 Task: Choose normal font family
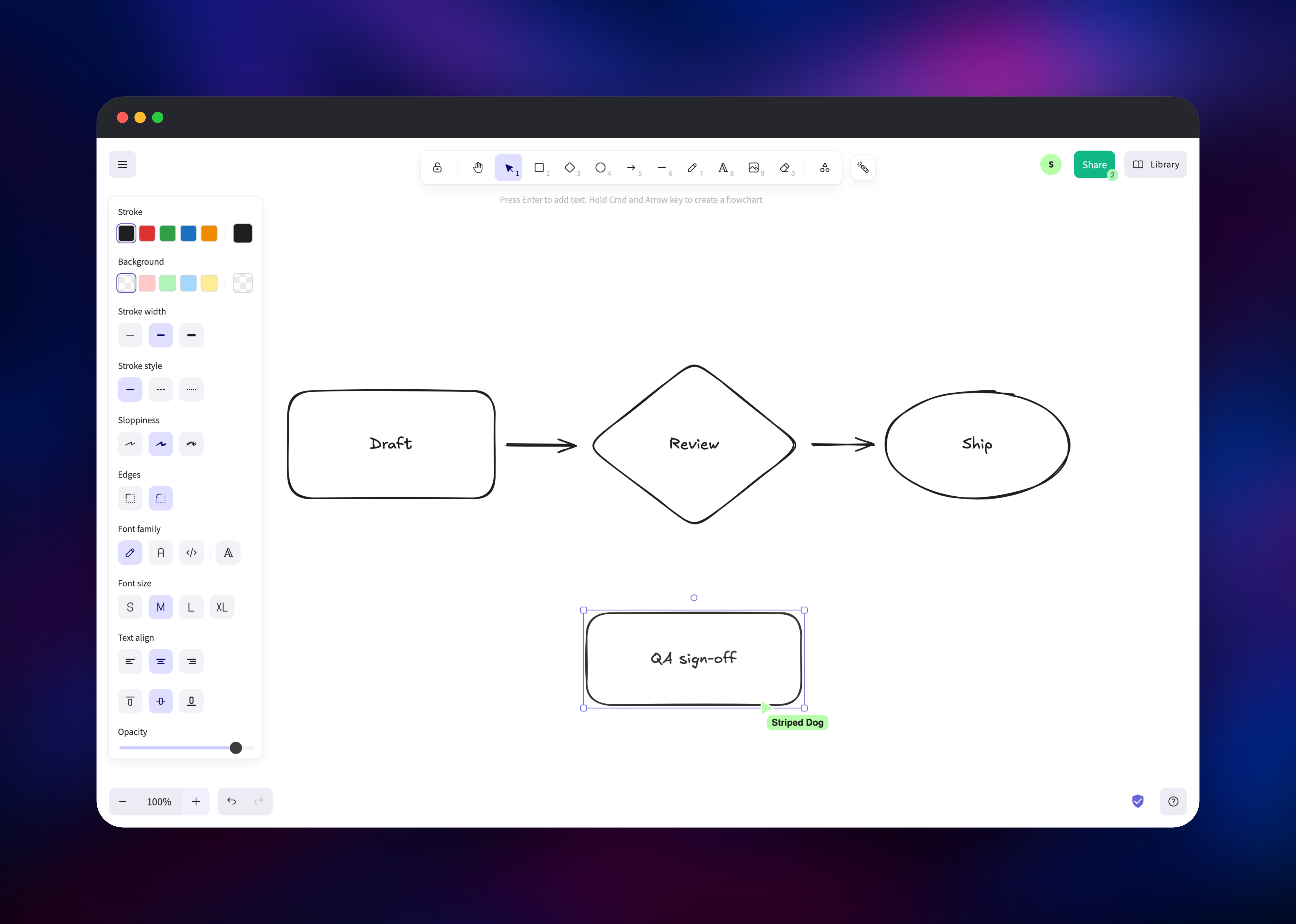tap(160, 552)
